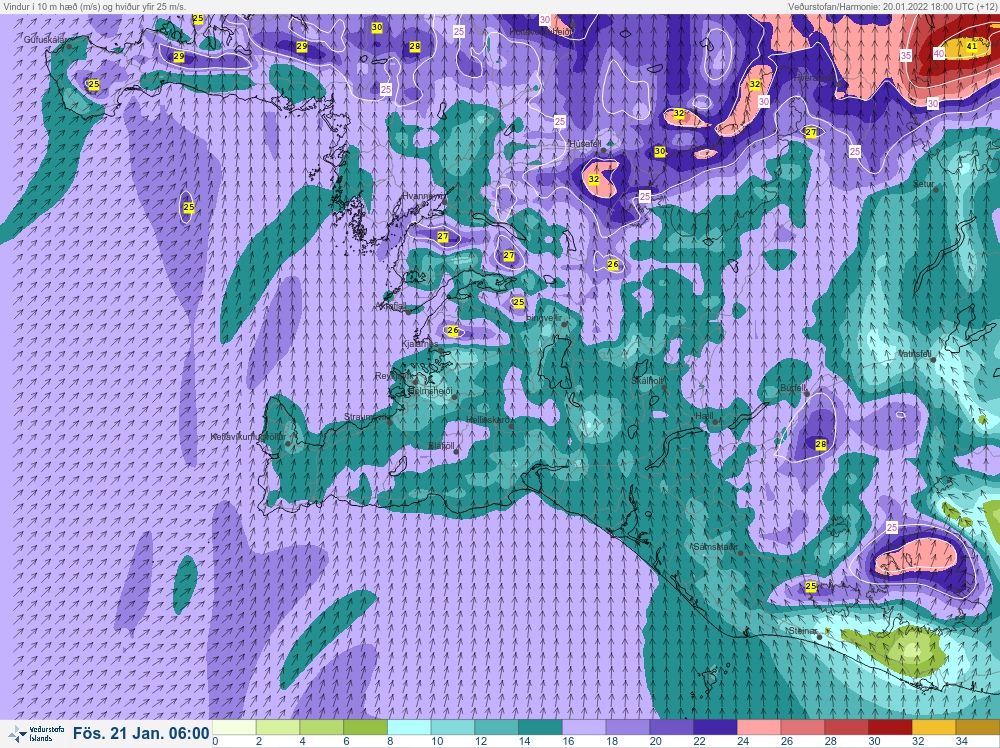Click the Setur station label
1000x748 pixels.
pos(923,184)
